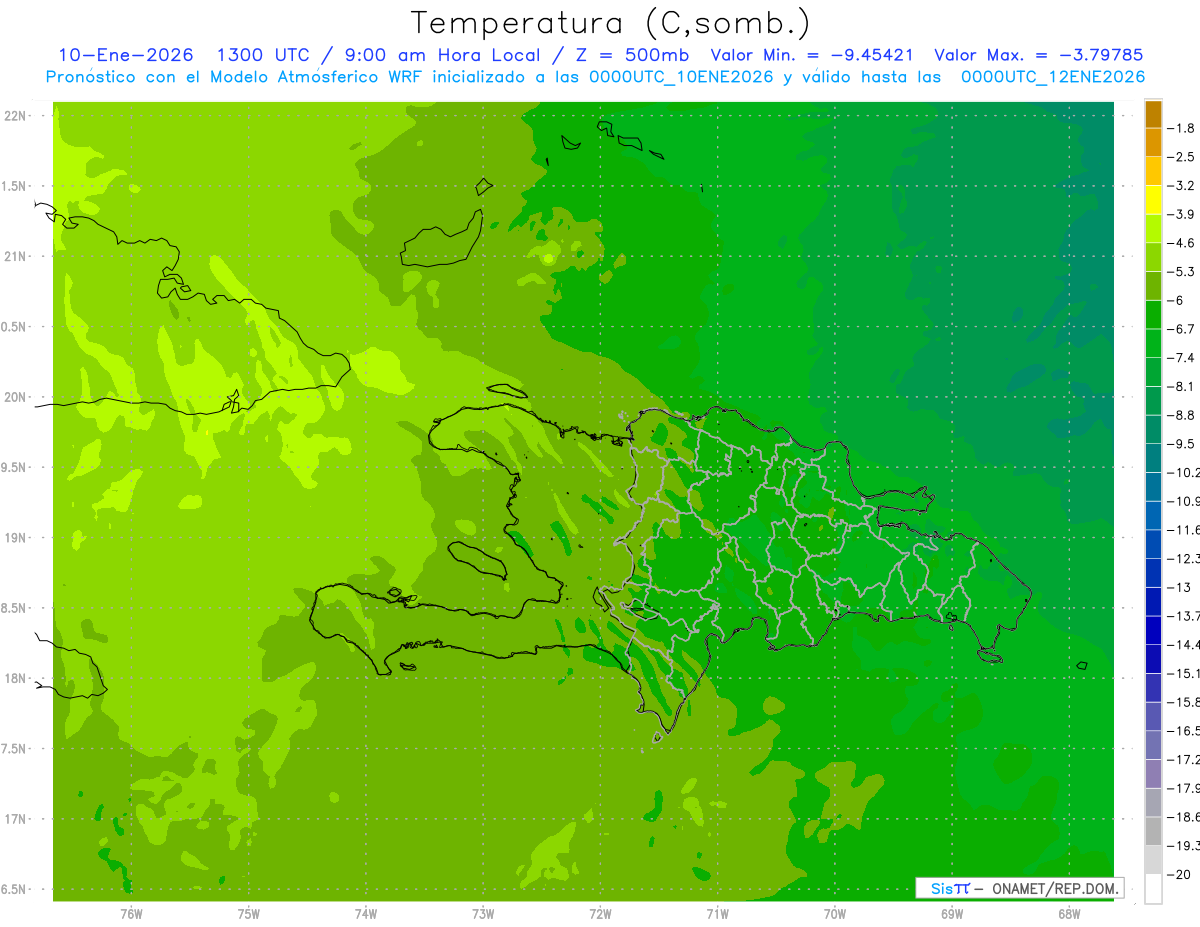Click the "-6.7" colorbar label
Viewport: 1200px width, 927px height.
click(x=1180, y=329)
